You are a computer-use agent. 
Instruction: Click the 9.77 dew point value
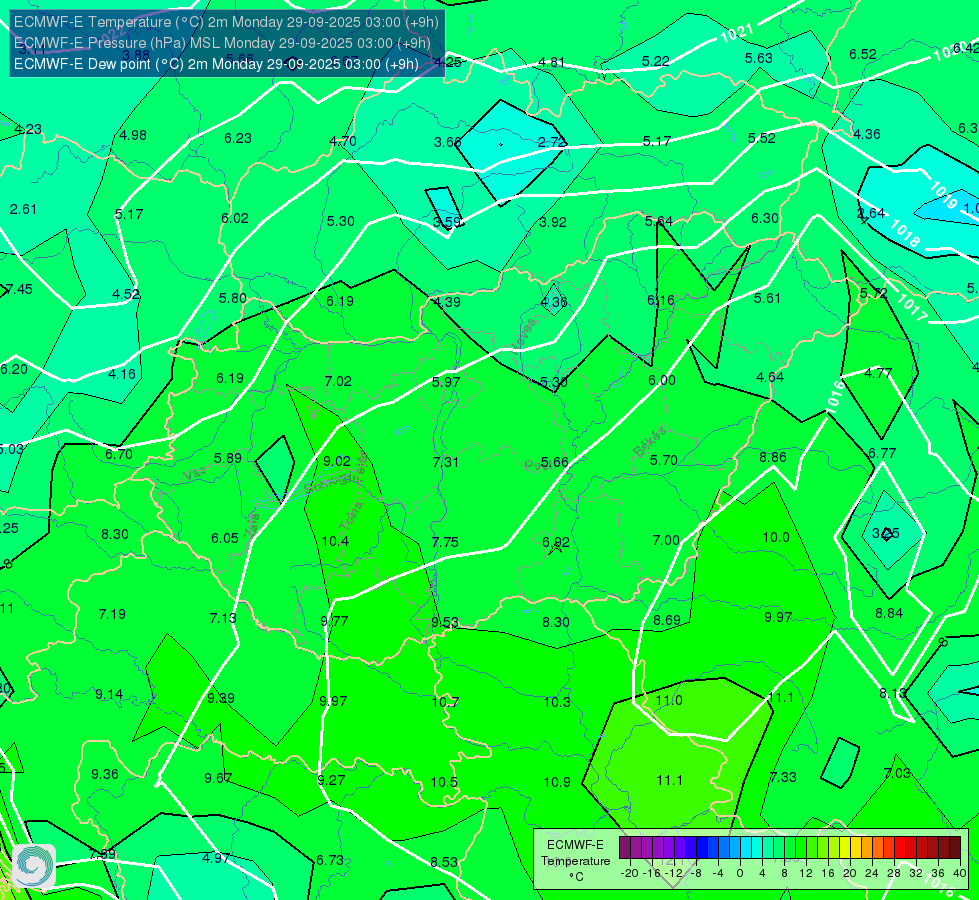click(x=334, y=621)
